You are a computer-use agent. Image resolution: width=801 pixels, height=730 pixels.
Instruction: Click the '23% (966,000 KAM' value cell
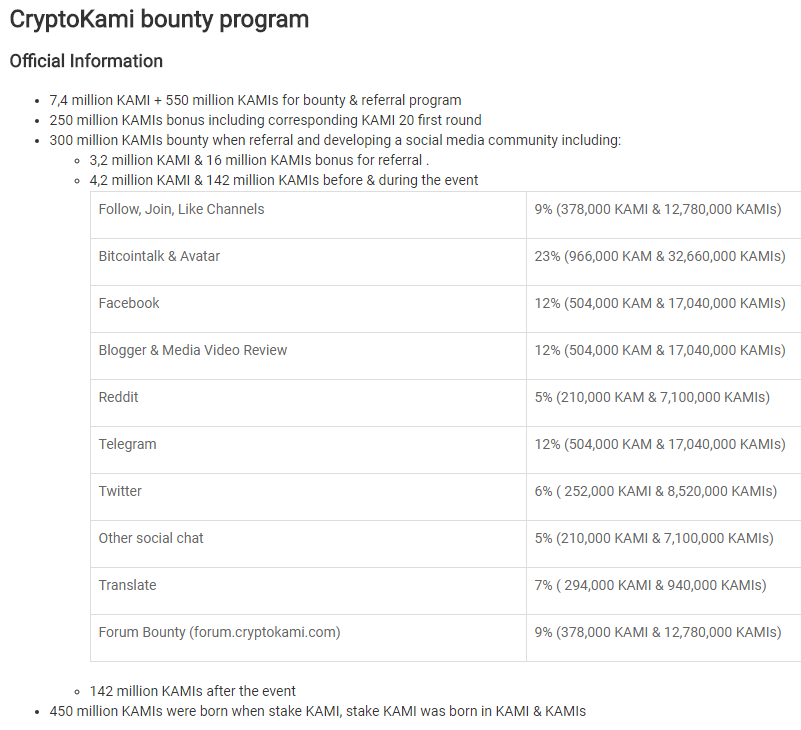(x=664, y=262)
